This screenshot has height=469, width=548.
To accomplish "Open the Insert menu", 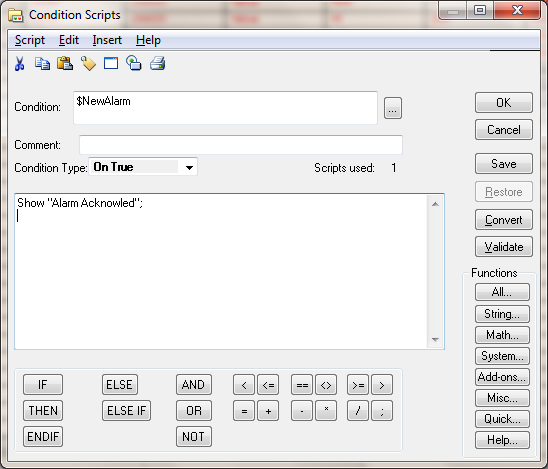I will tap(107, 40).
